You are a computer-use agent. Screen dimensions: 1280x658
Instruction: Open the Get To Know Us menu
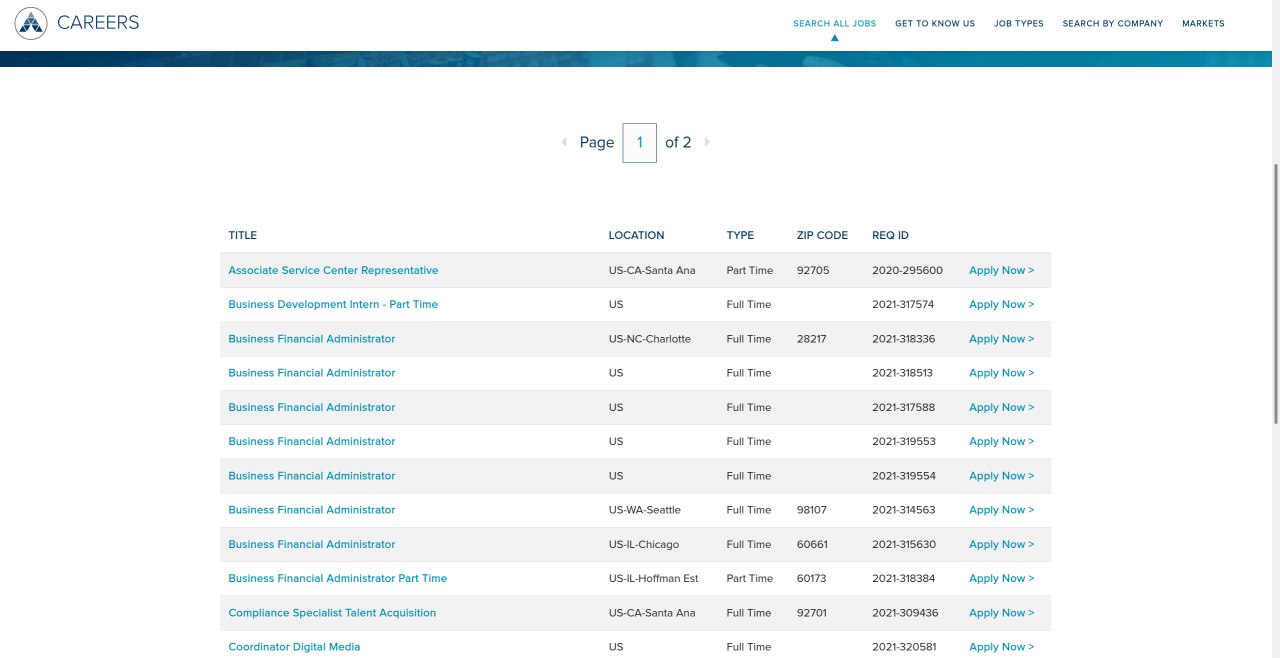click(935, 23)
